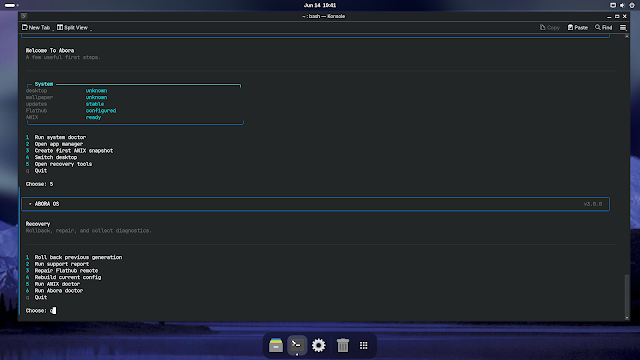This screenshot has height=360, width=640.
Task: Click the scrollbar up arrow
Action: (x=627, y=36)
